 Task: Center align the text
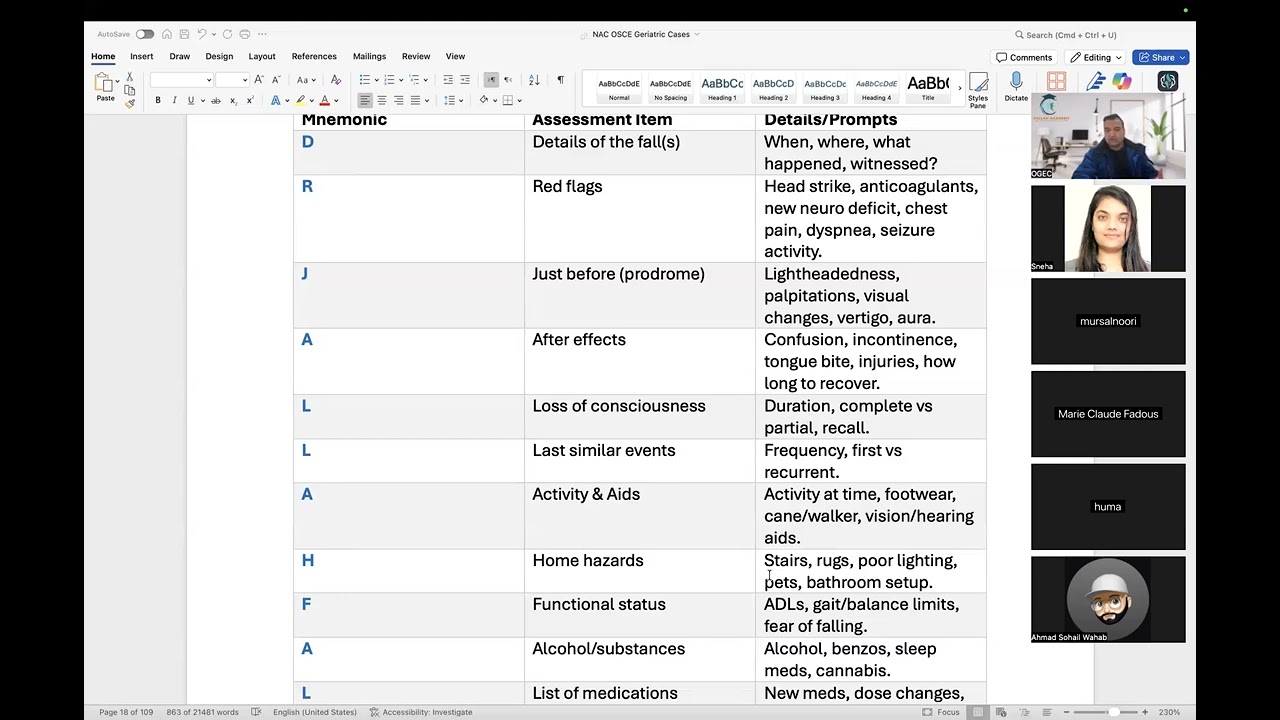(x=381, y=100)
